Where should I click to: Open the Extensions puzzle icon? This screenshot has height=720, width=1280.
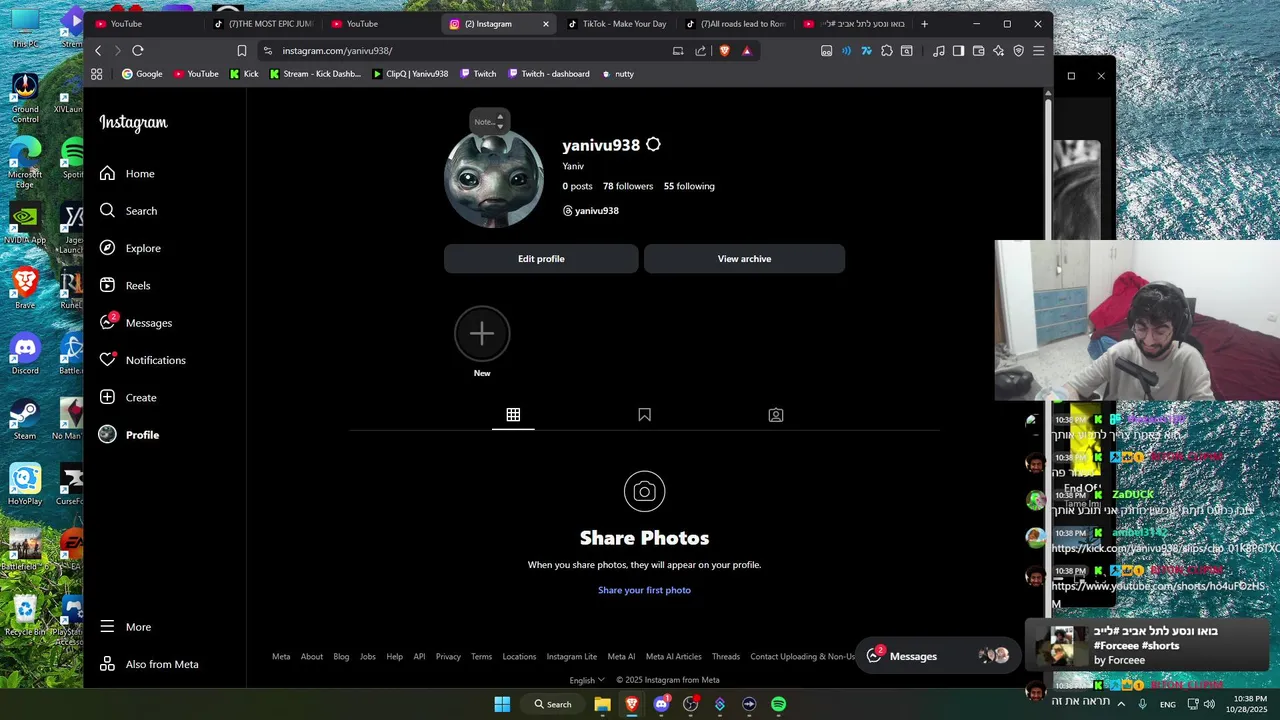887,51
